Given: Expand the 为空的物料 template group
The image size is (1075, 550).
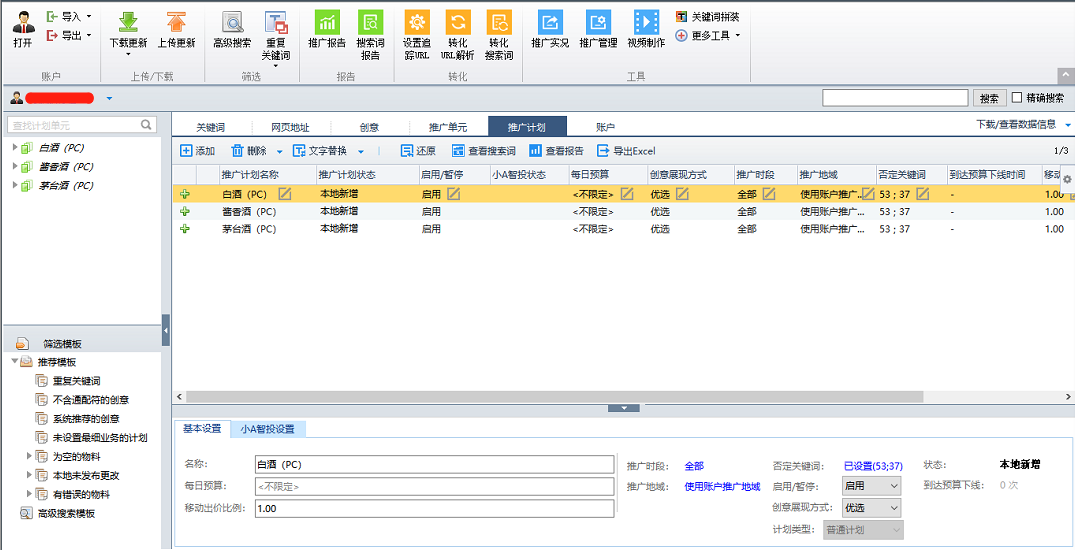Looking at the screenshot, I should 30,456.
